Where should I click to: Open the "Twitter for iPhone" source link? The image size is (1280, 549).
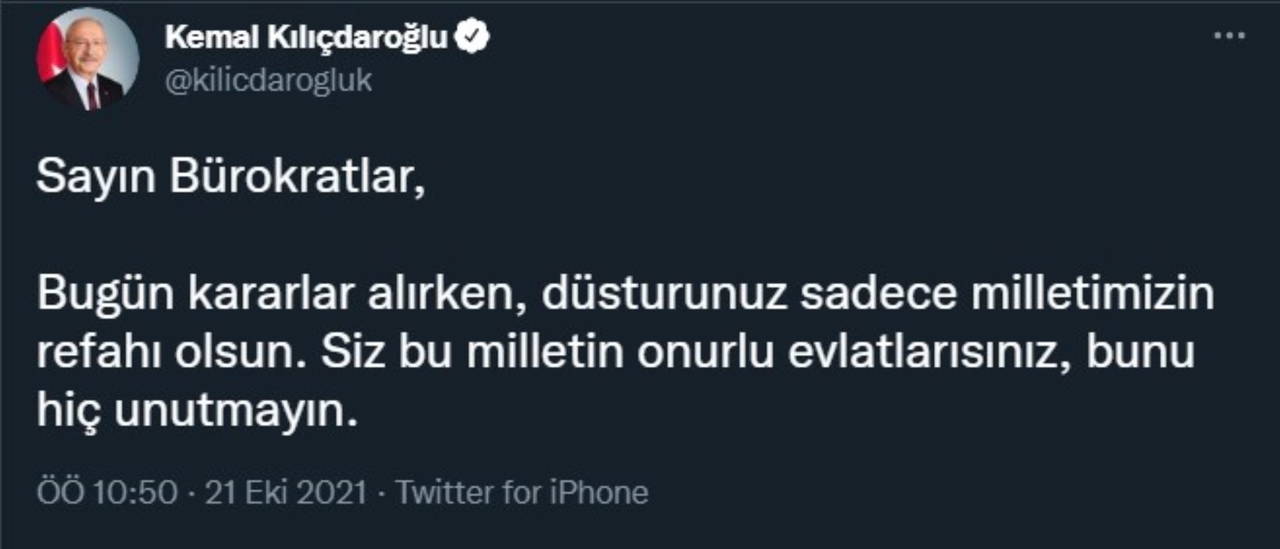[x=522, y=492]
